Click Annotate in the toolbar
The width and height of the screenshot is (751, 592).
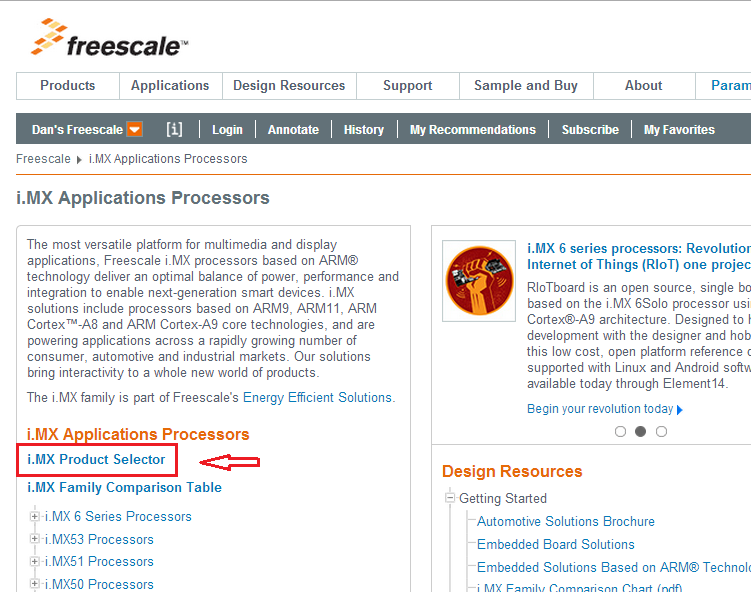click(293, 130)
